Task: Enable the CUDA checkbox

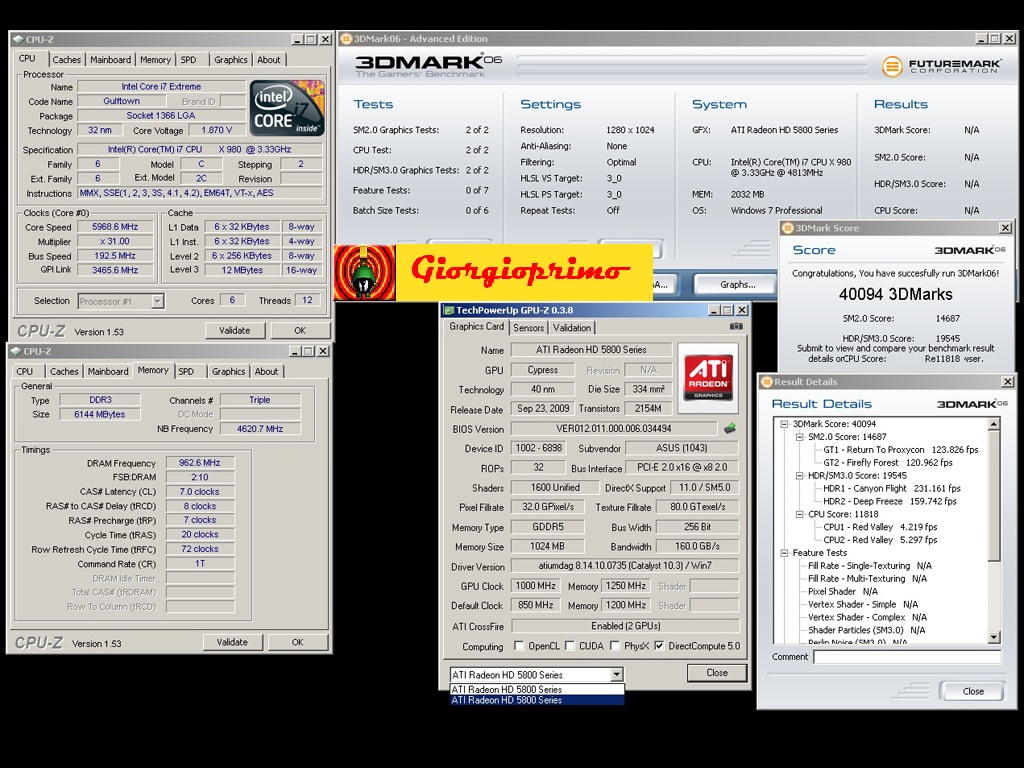Action: [x=569, y=646]
